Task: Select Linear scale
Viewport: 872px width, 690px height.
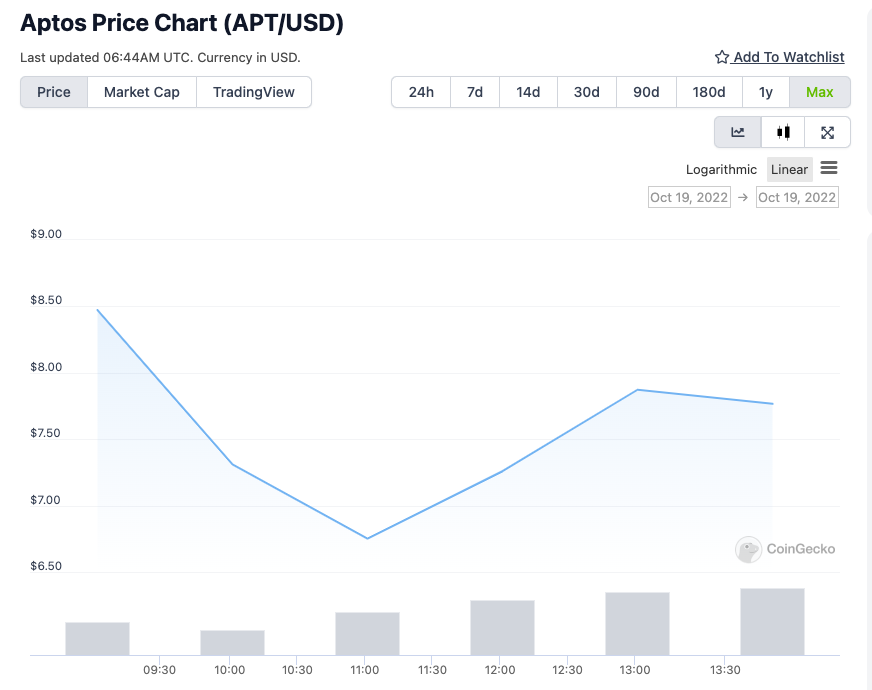Action: [789, 170]
